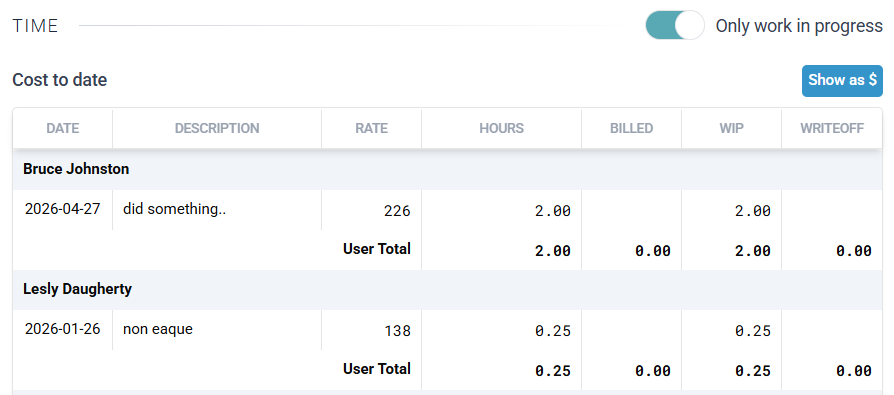Click the TIME section heading
The image size is (894, 395).
tap(35, 26)
